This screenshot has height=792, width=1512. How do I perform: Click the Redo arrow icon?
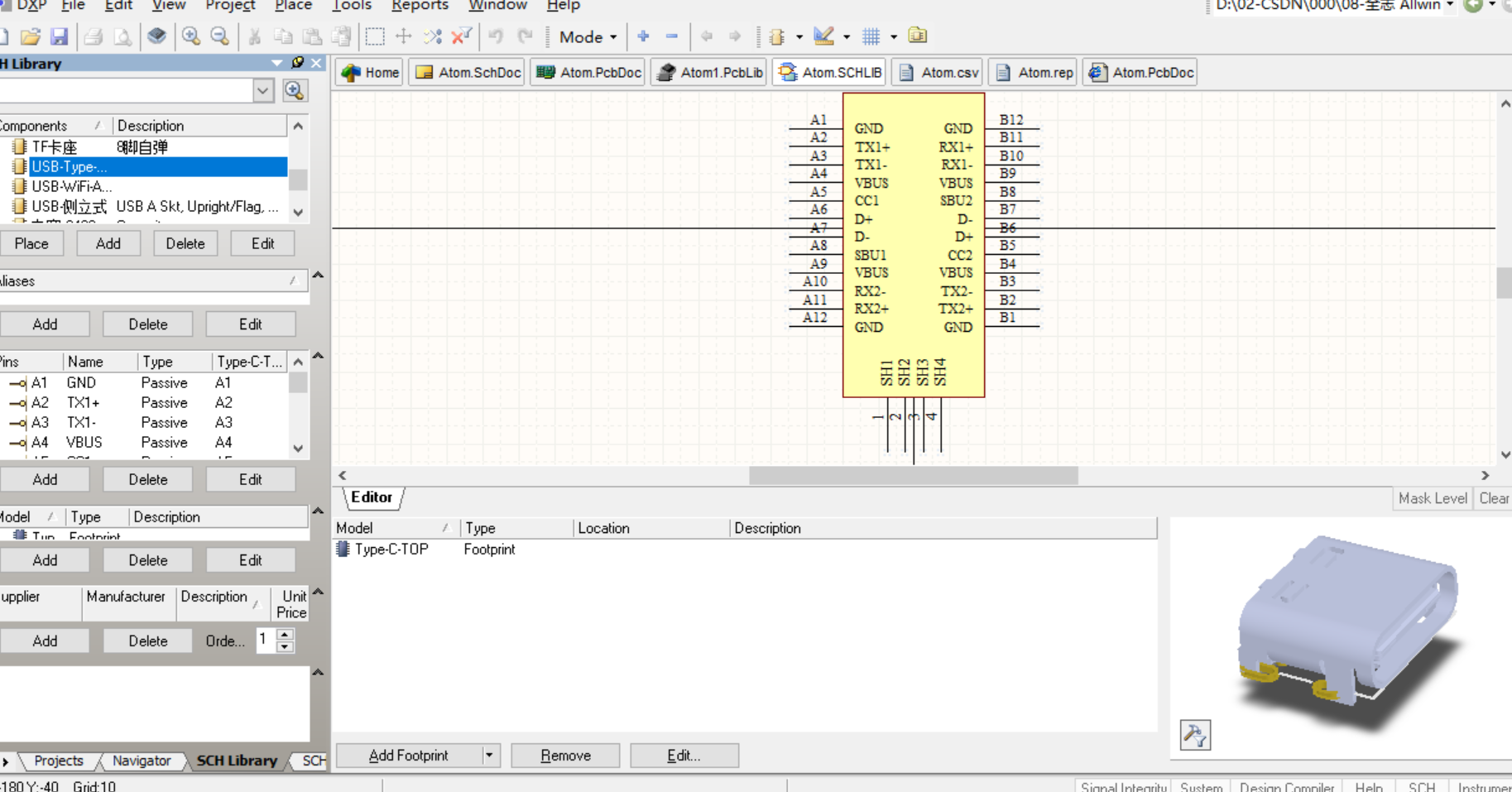point(525,36)
